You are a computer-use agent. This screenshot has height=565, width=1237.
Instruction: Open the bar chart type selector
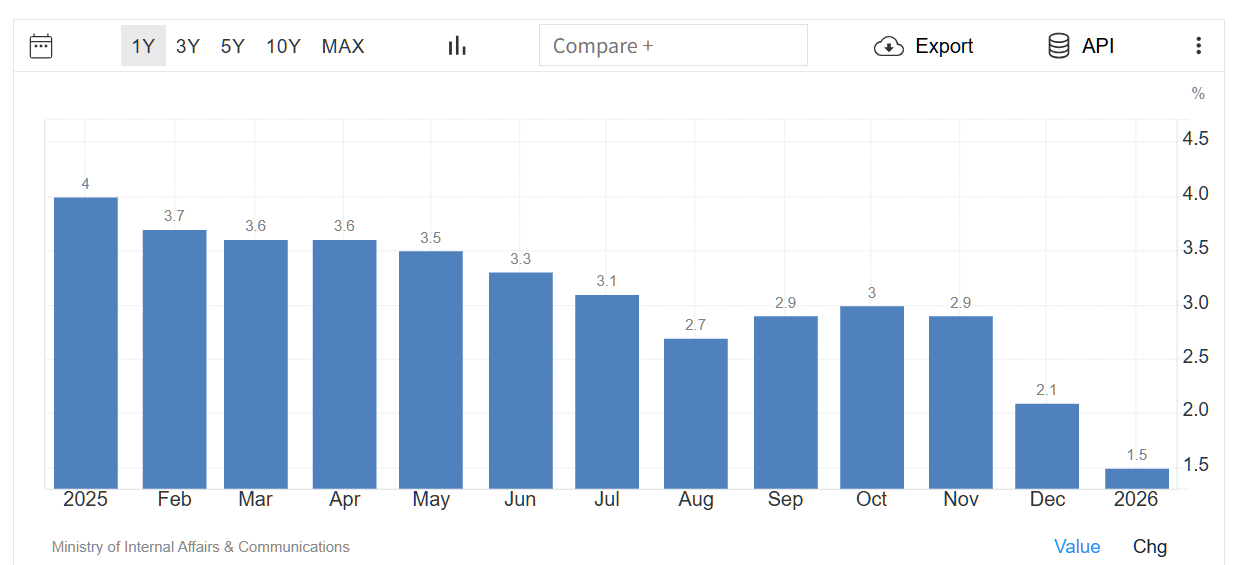[457, 46]
